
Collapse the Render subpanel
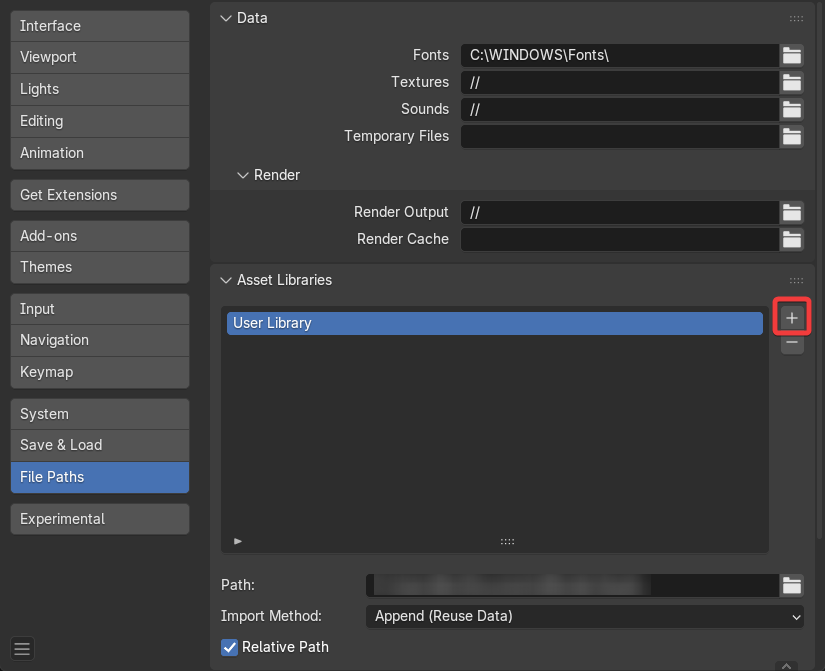coord(242,175)
